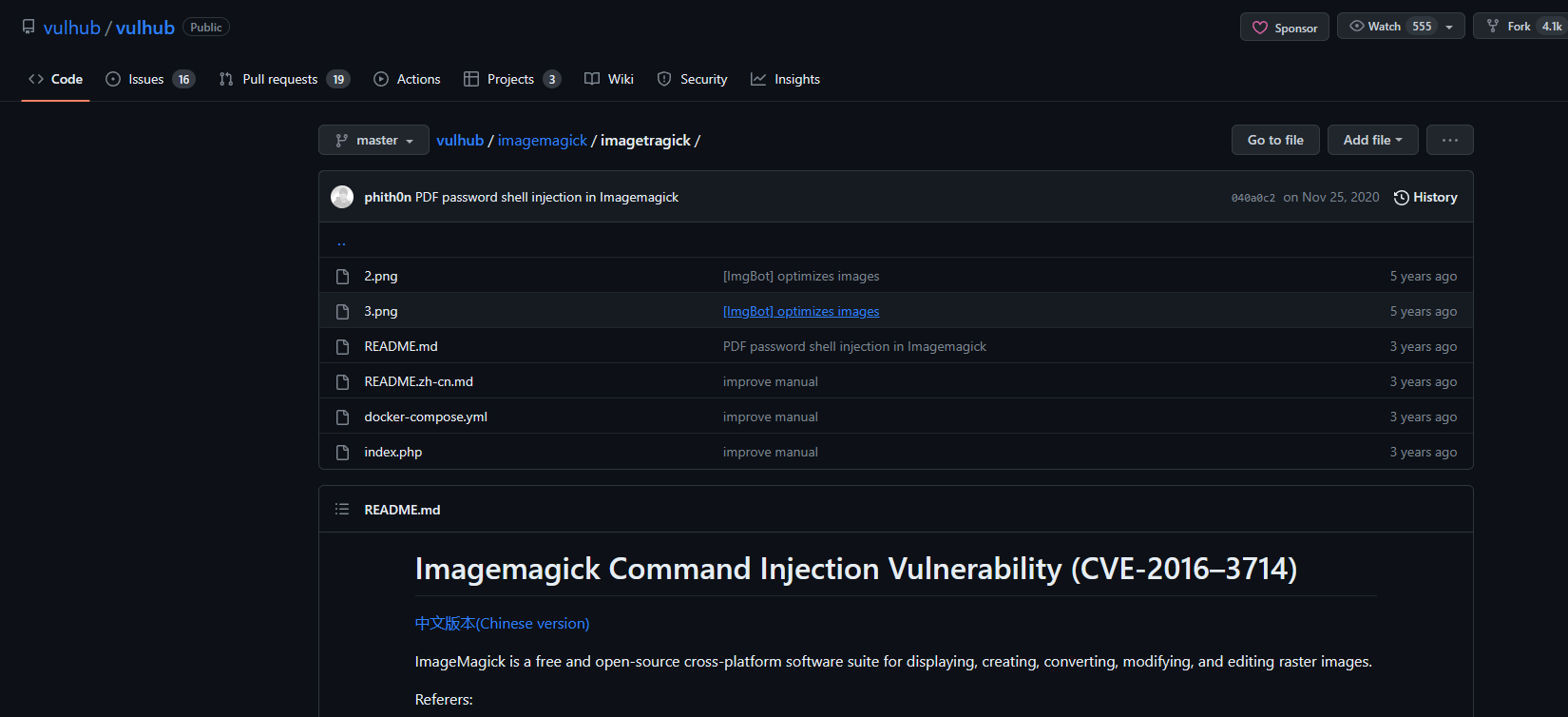Click the Sponsor button
This screenshot has height=717, width=1568.
tap(1285, 27)
